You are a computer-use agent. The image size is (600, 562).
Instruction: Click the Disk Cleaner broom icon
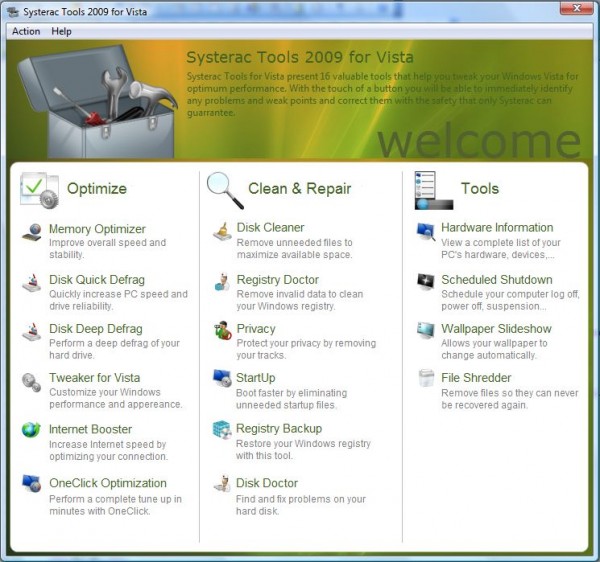(x=222, y=231)
